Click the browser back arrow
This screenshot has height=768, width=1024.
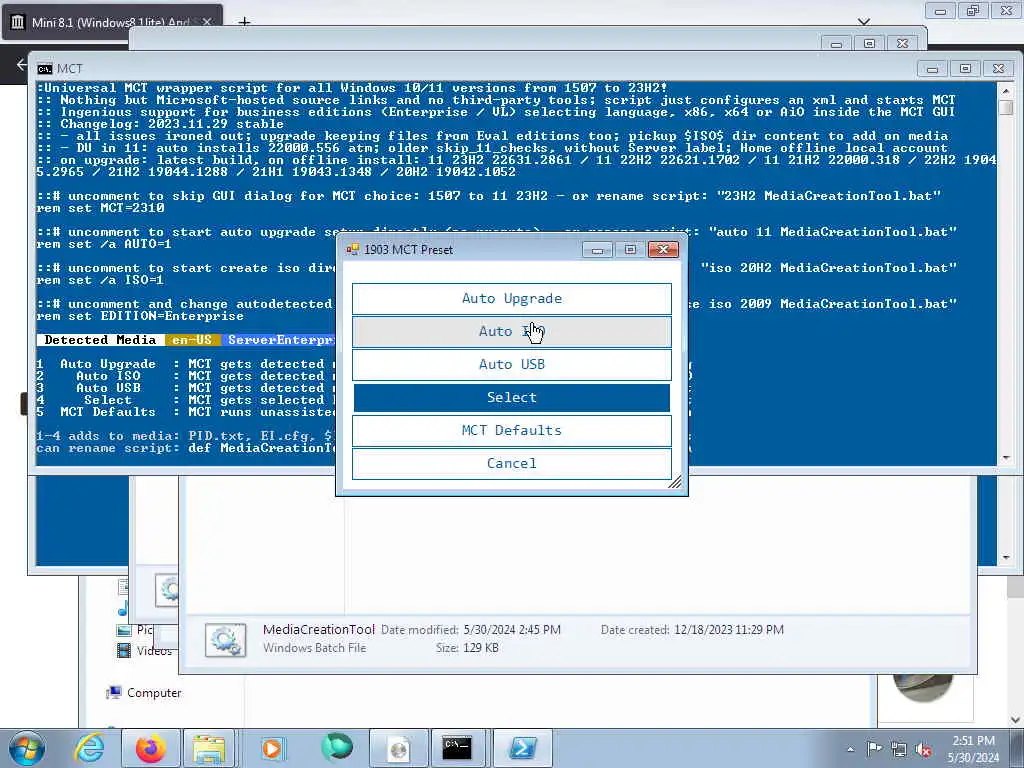point(22,64)
